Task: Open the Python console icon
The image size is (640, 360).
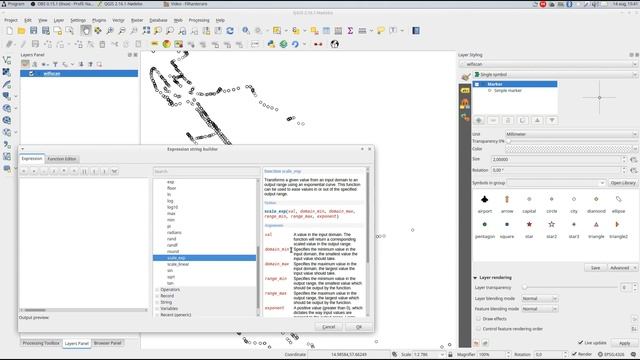Action: 271,44
